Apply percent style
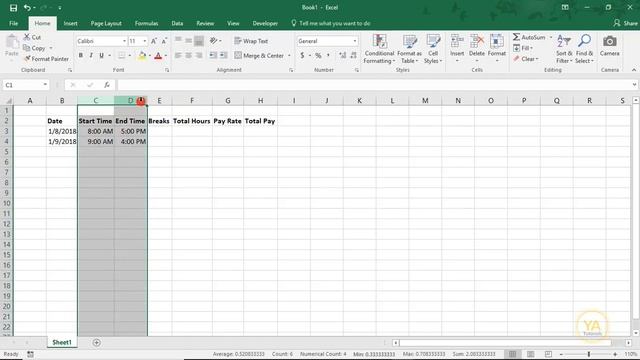Image resolution: width=640 pixels, height=360 pixels. (318, 55)
